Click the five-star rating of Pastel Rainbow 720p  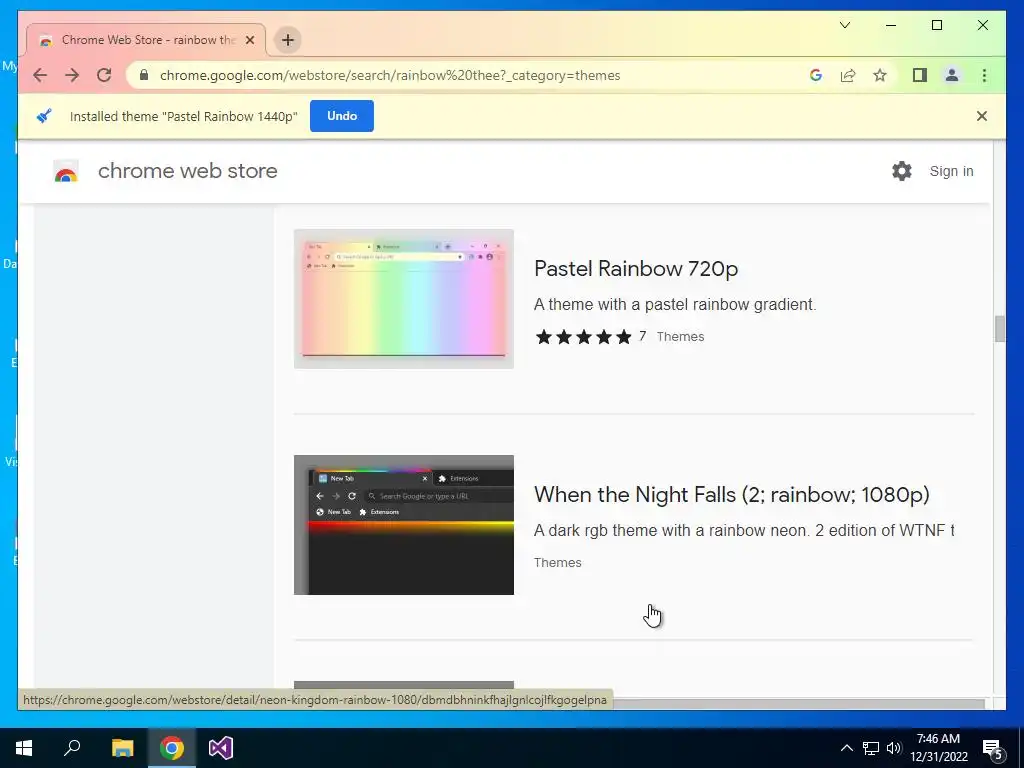pos(583,336)
